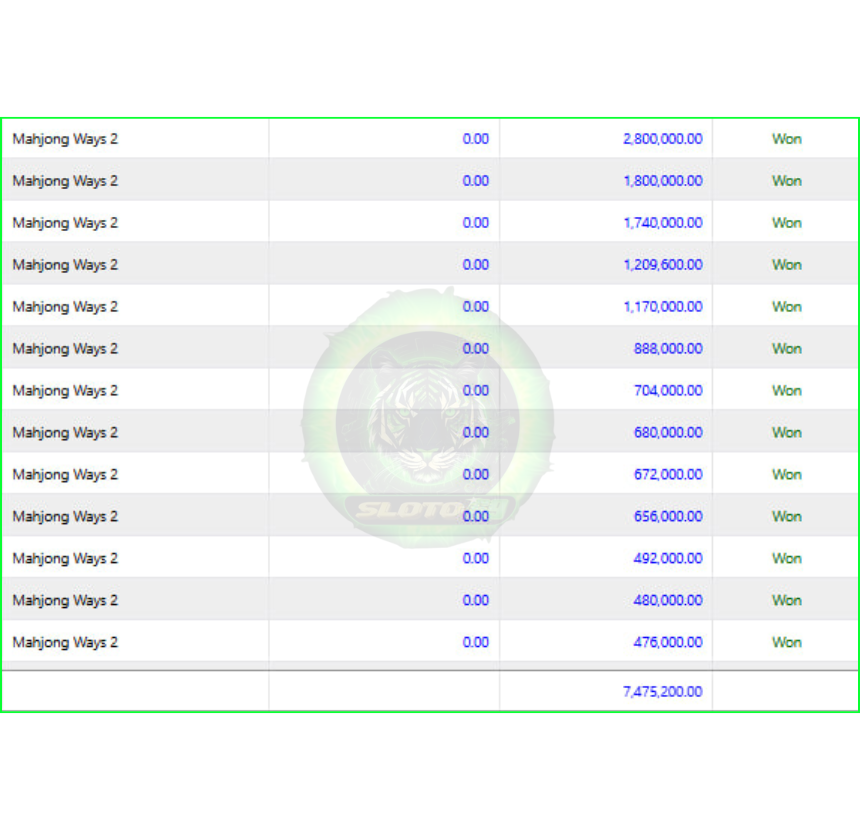Screen dimensions: 860x830
Task: Click the 888,000.00 amount cell
Action: (x=668, y=348)
